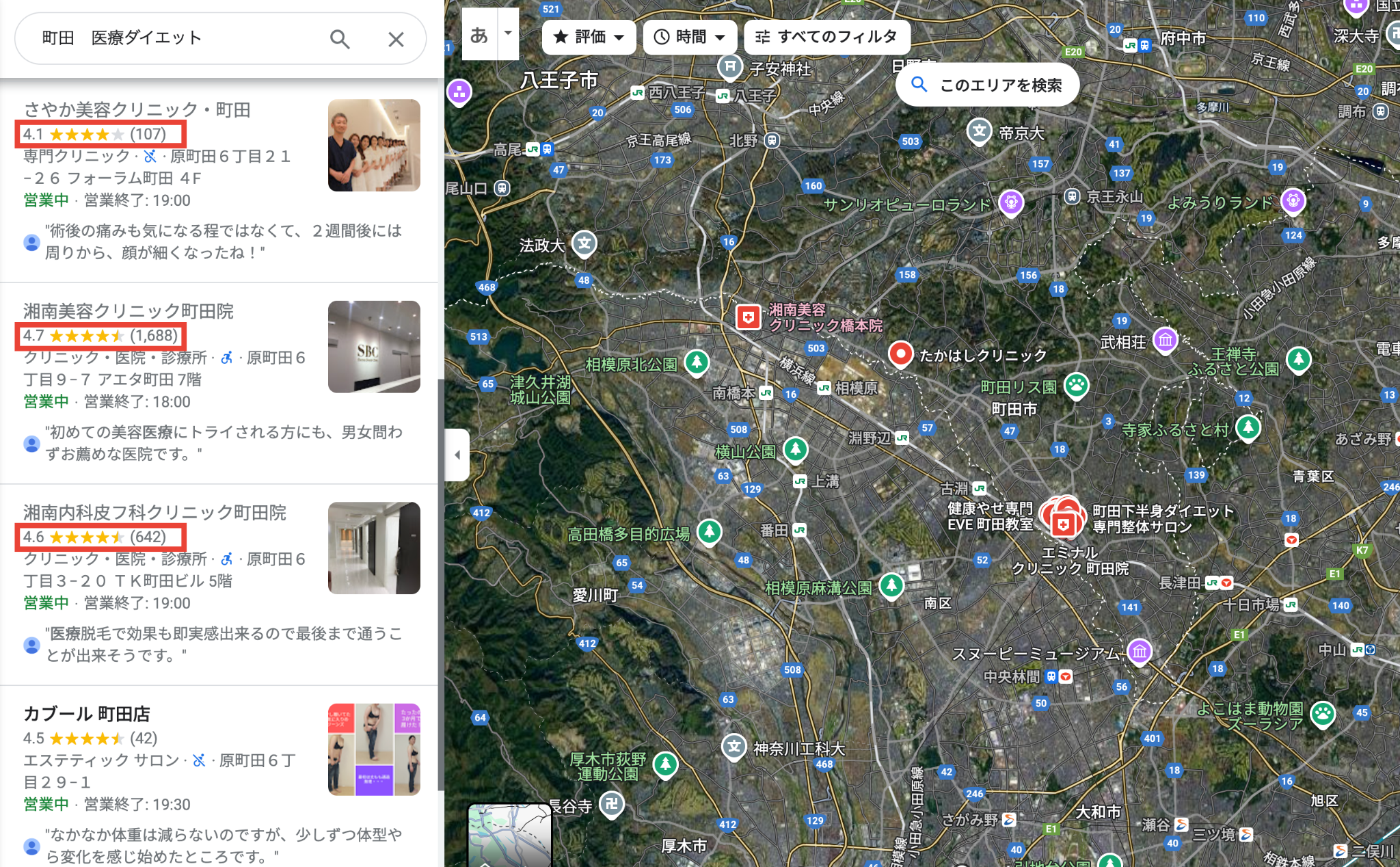The width and height of the screenshot is (1400, 867).
Task: Open すべてのフィルタ all filters
Action: [x=827, y=37]
